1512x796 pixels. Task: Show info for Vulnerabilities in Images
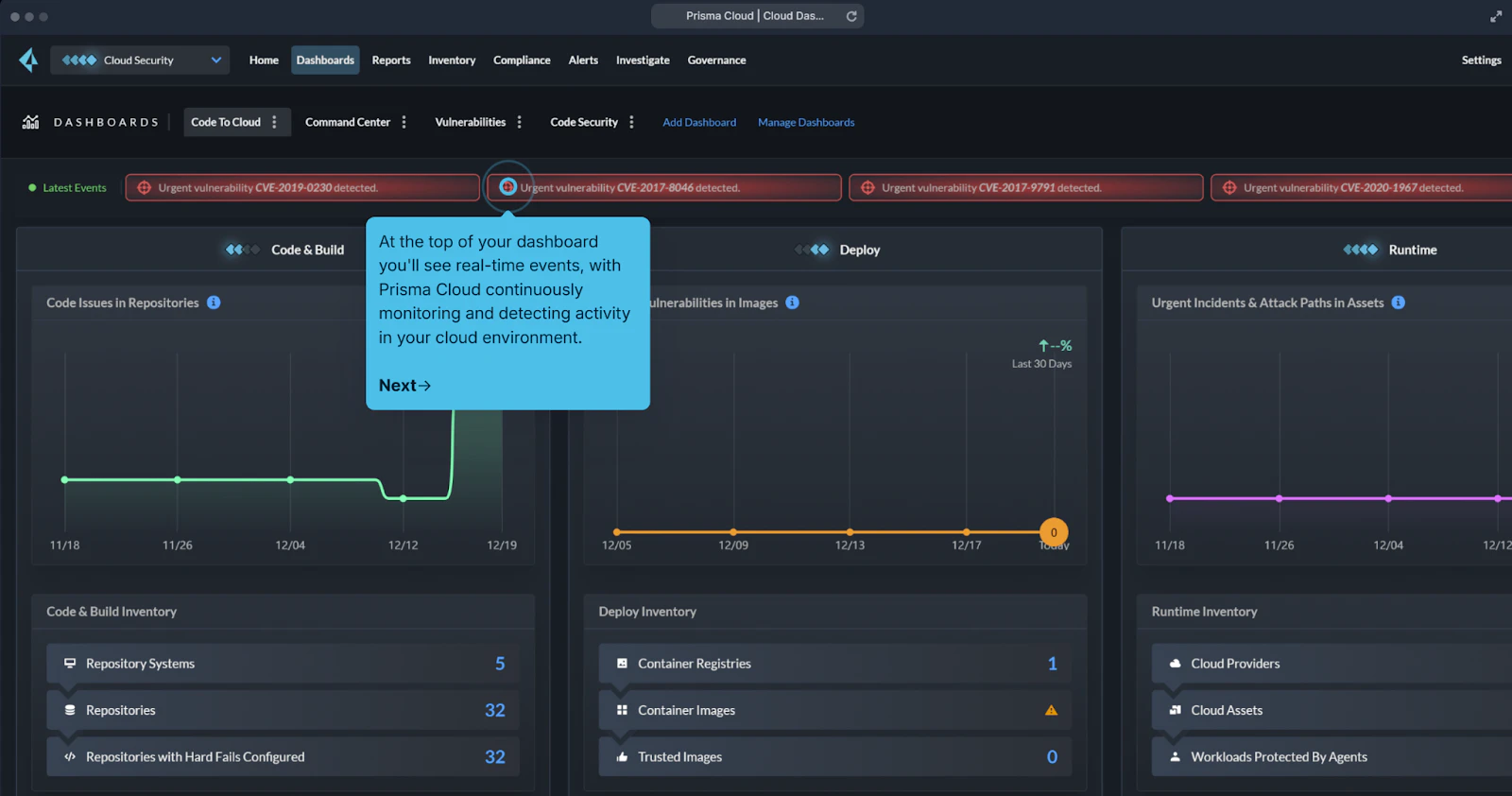point(792,303)
